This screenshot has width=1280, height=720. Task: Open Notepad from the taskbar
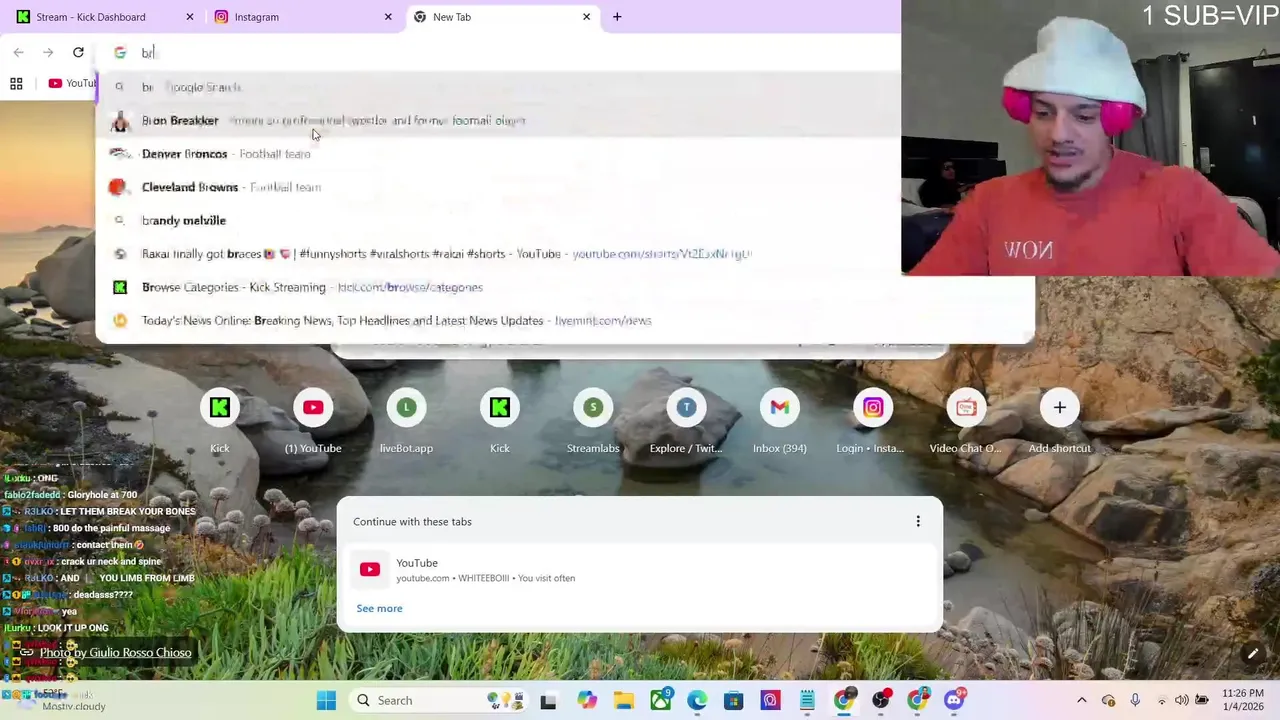tap(807, 701)
